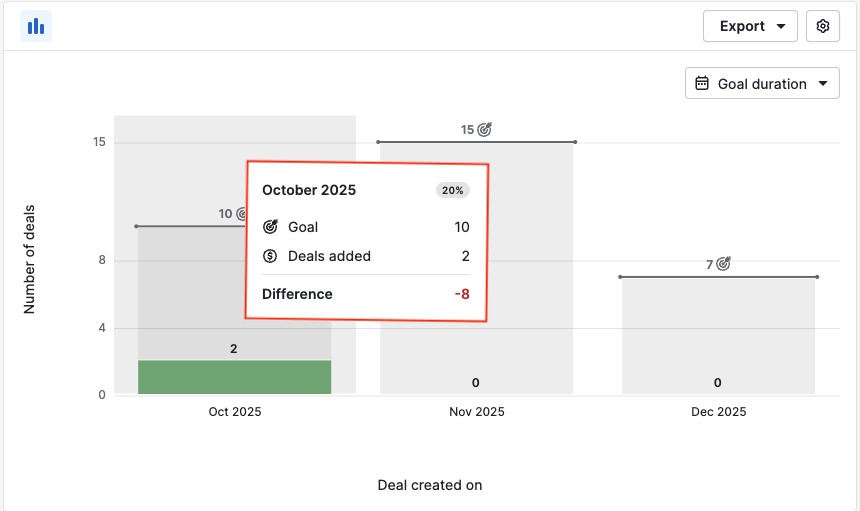Click the bar chart view icon
This screenshot has width=860, height=511.
tap(36, 26)
